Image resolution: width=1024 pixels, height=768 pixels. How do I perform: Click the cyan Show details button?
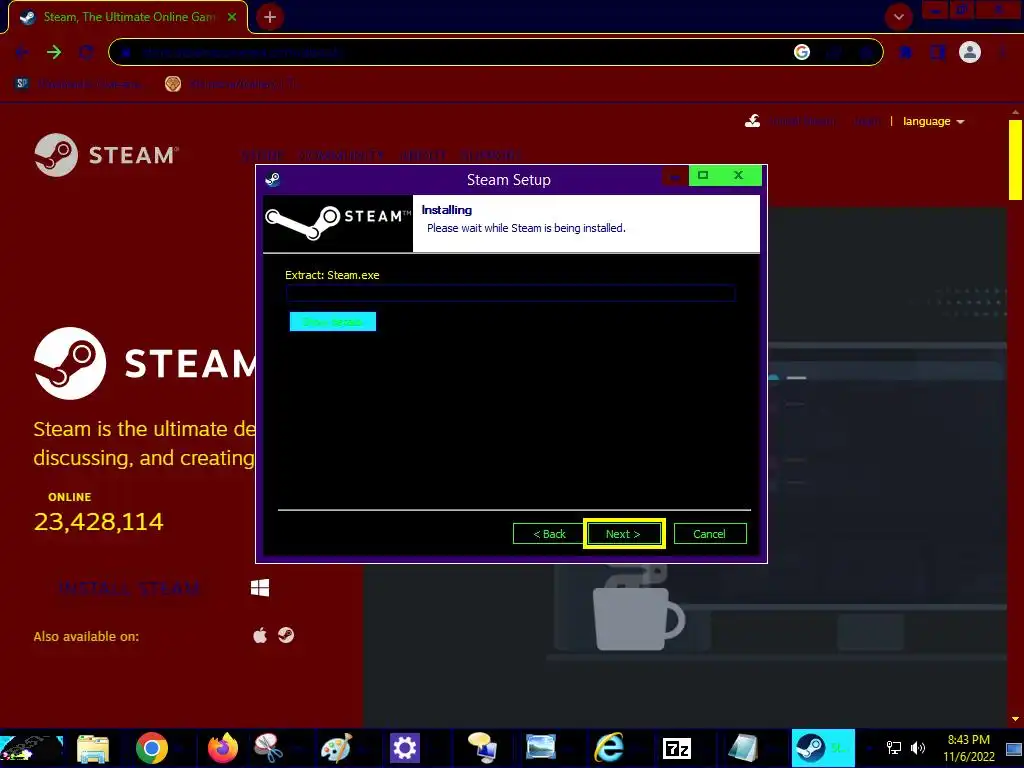(x=332, y=321)
